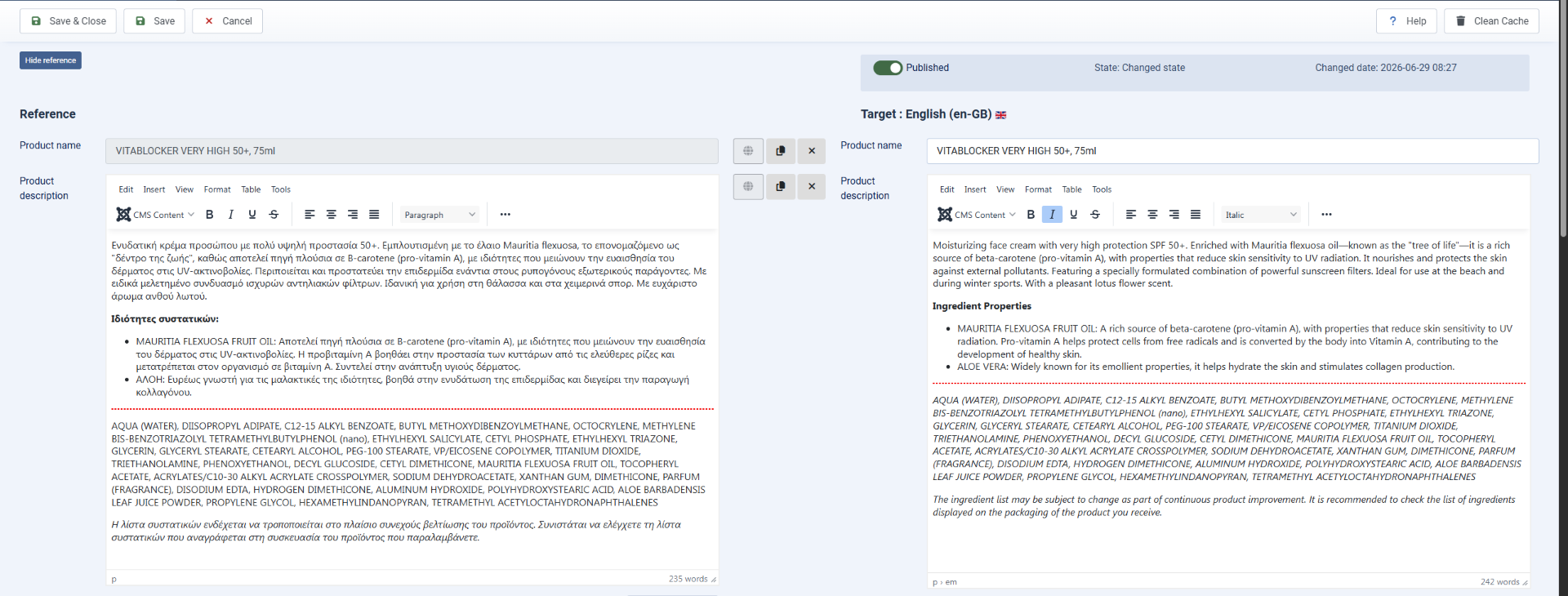Open Insert menu in target editor
The image size is (1568, 596).
point(975,189)
